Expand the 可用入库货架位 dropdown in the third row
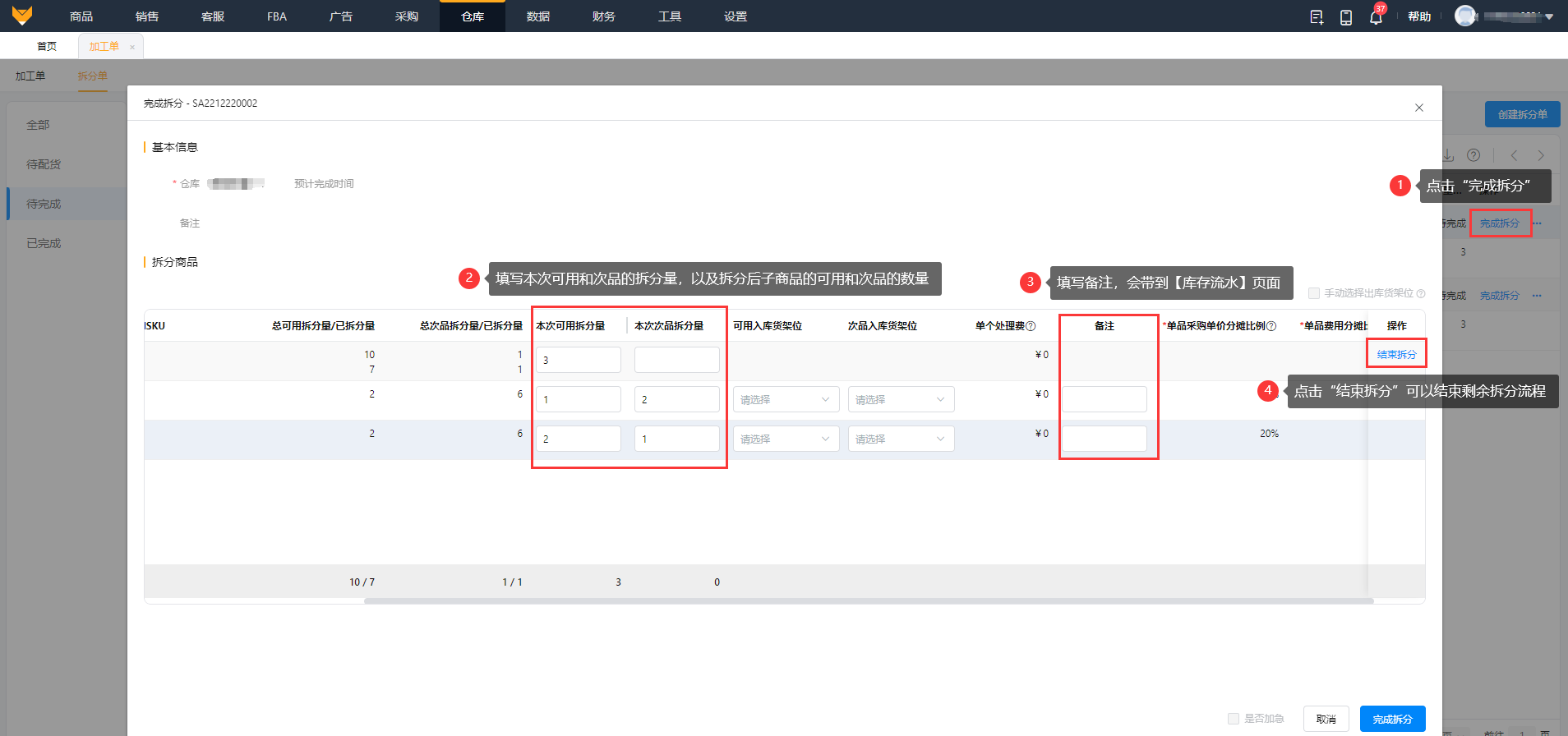Viewport: 1568px width, 736px height. click(x=786, y=439)
